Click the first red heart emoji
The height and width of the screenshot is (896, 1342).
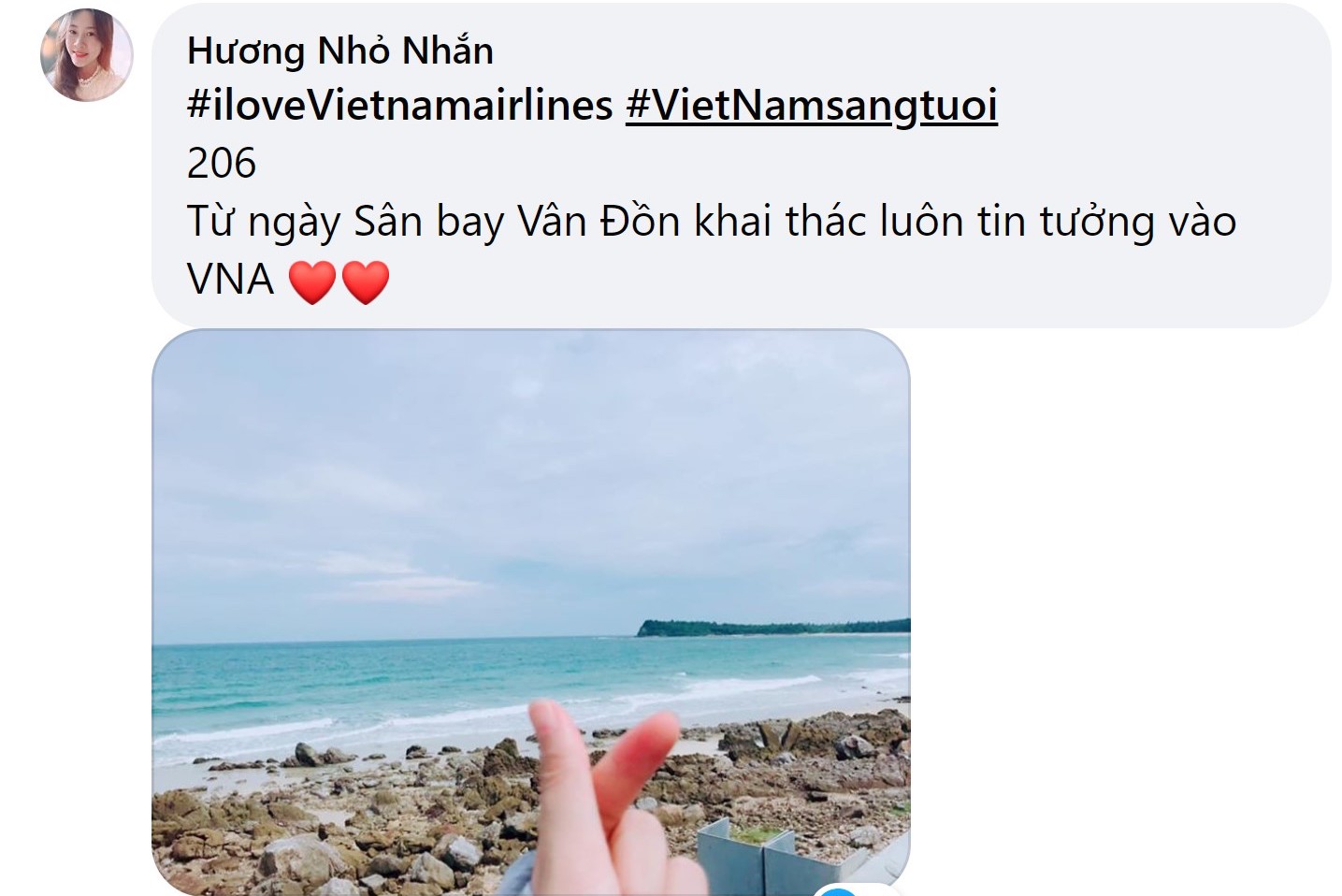pos(312,282)
